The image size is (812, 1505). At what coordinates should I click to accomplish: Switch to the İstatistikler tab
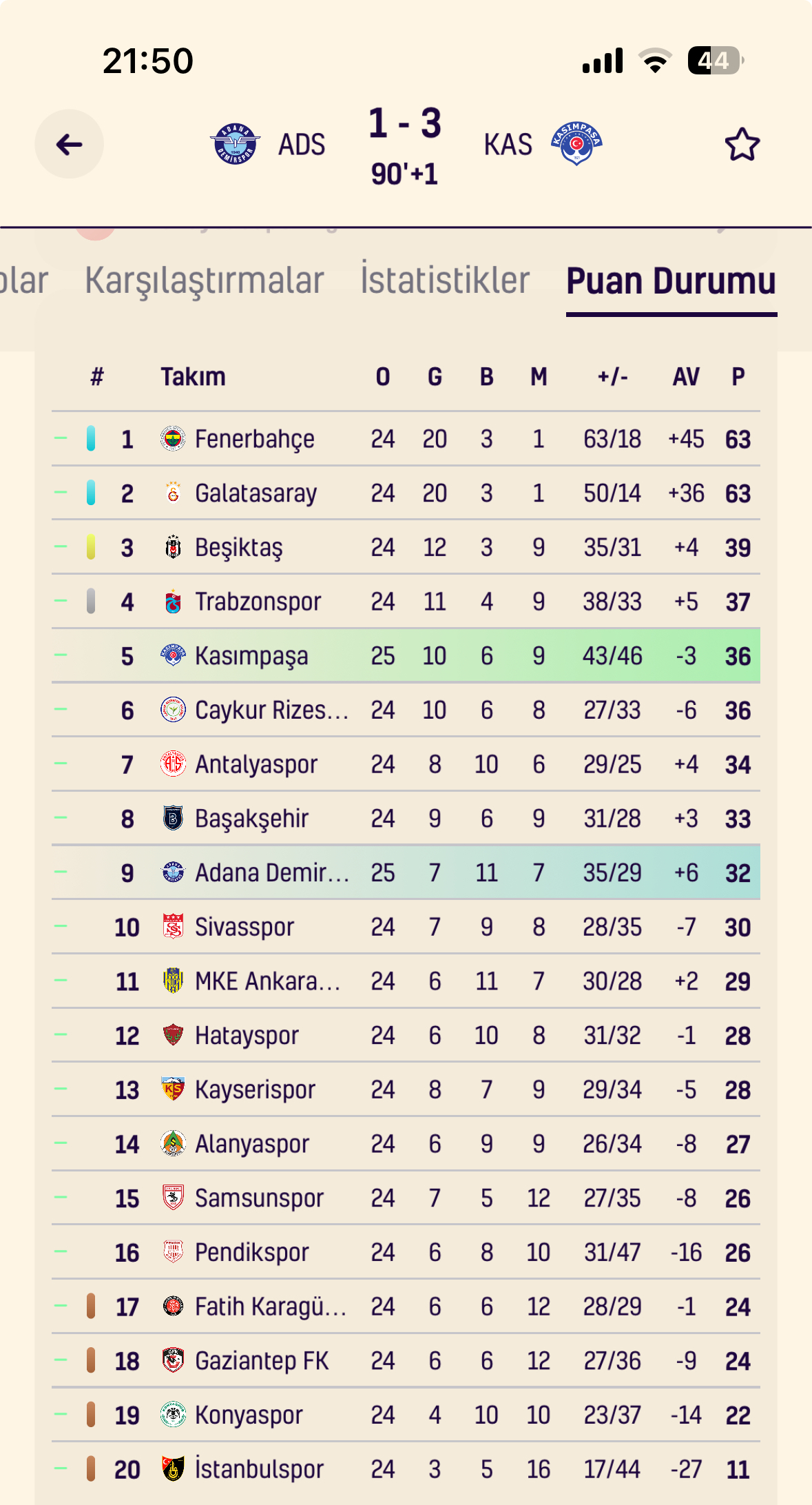point(445,280)
